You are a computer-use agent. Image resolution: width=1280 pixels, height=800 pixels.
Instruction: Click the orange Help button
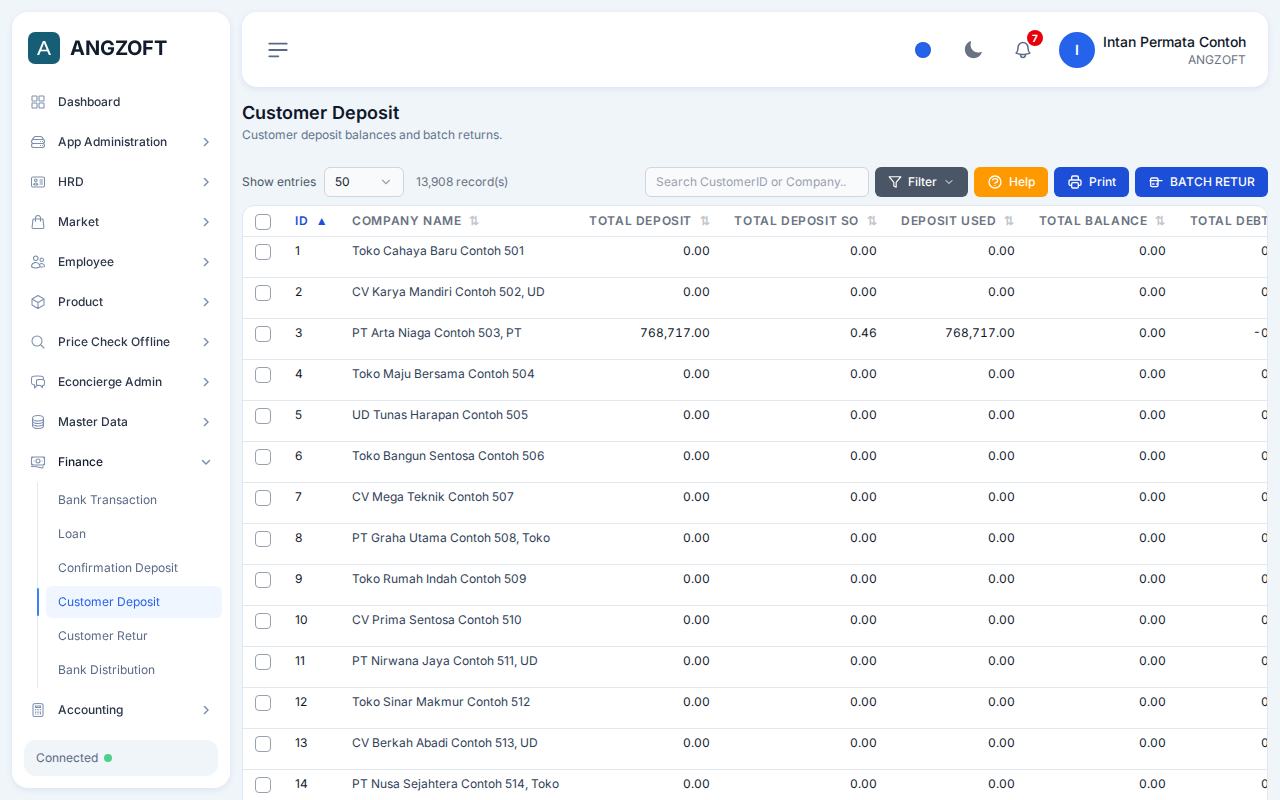coord(1011,182)
